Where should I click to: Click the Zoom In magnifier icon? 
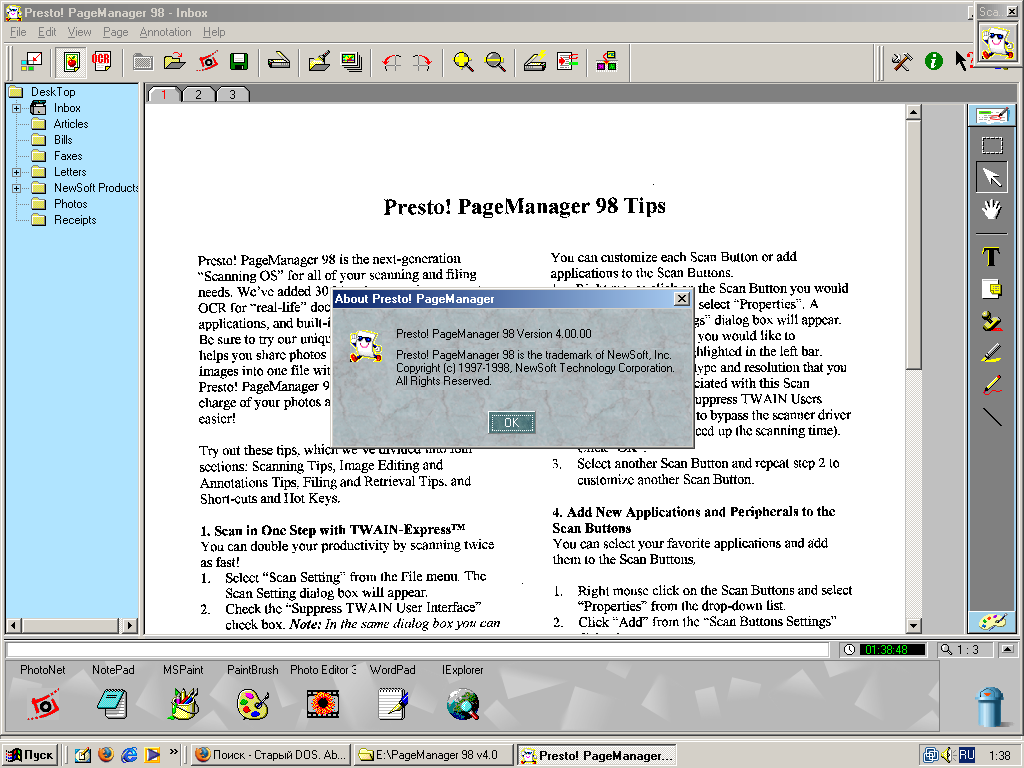coord(463,61)
